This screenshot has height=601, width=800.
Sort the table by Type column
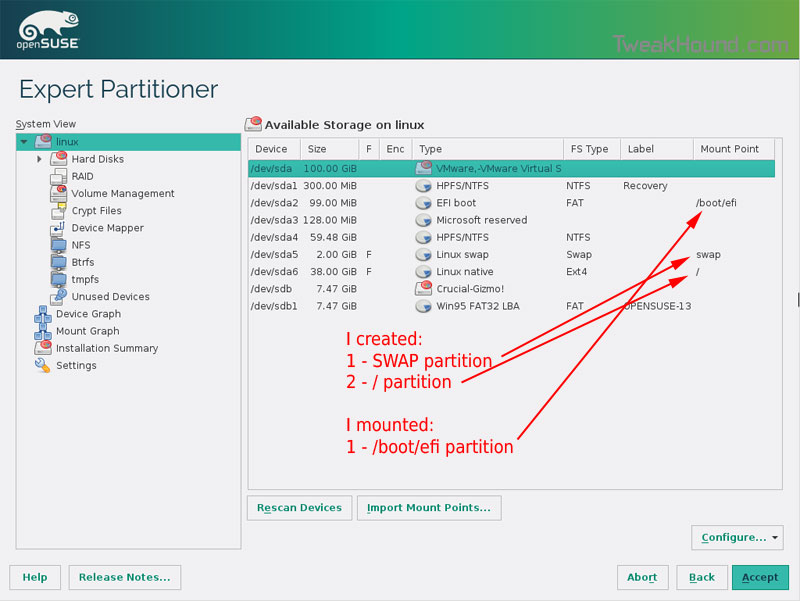tap(488, 149)
